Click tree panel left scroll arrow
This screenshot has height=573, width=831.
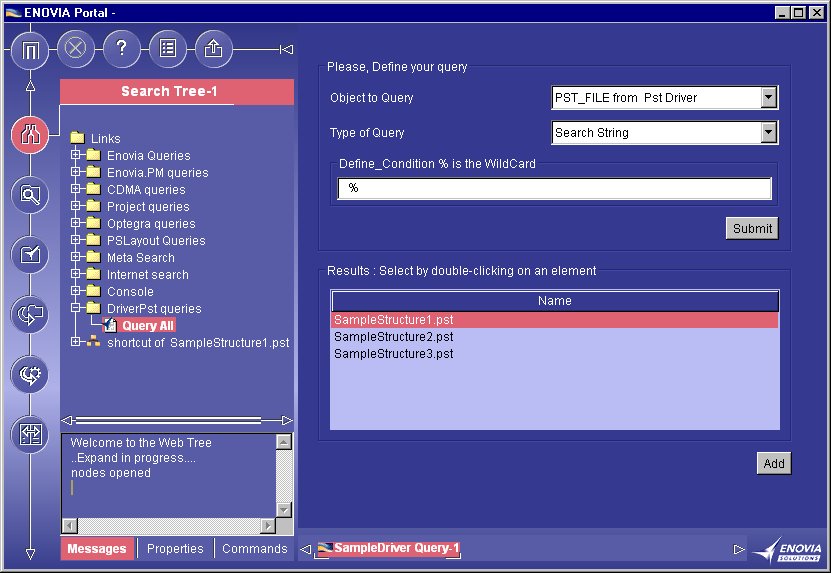click(x=67, y=420)
